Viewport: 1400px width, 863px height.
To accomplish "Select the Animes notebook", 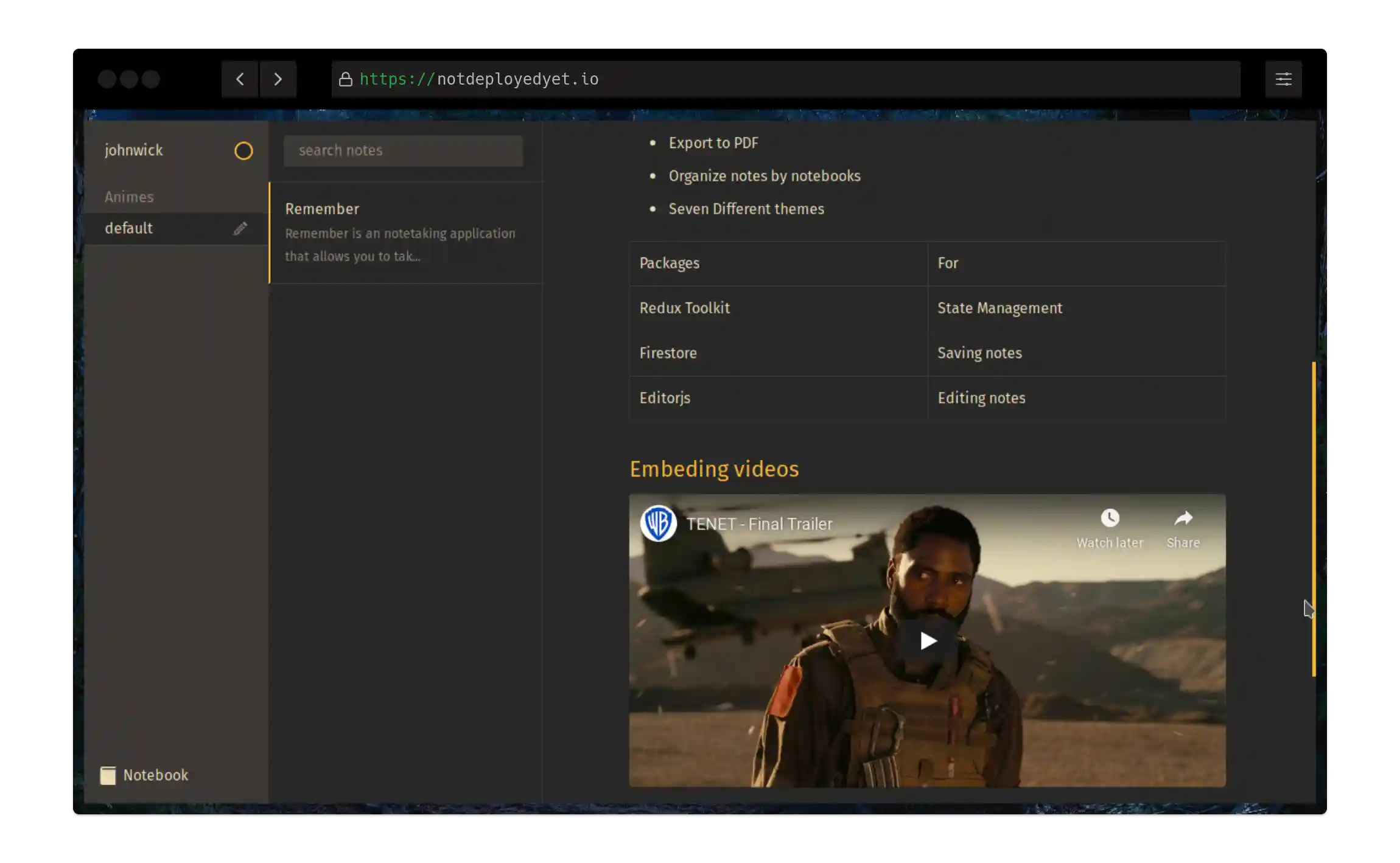I will click(129, 197).
